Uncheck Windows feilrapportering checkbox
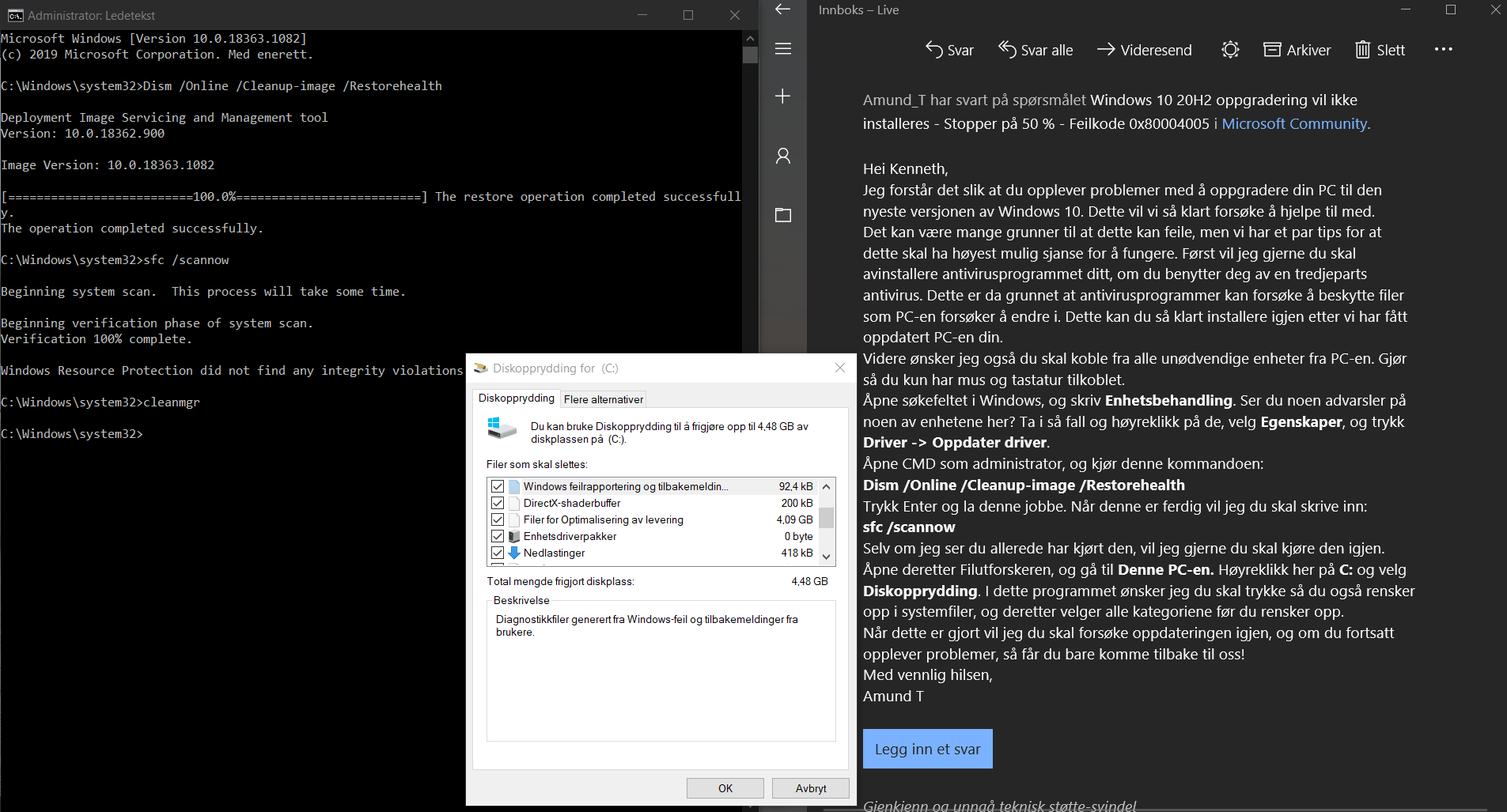 498,486
